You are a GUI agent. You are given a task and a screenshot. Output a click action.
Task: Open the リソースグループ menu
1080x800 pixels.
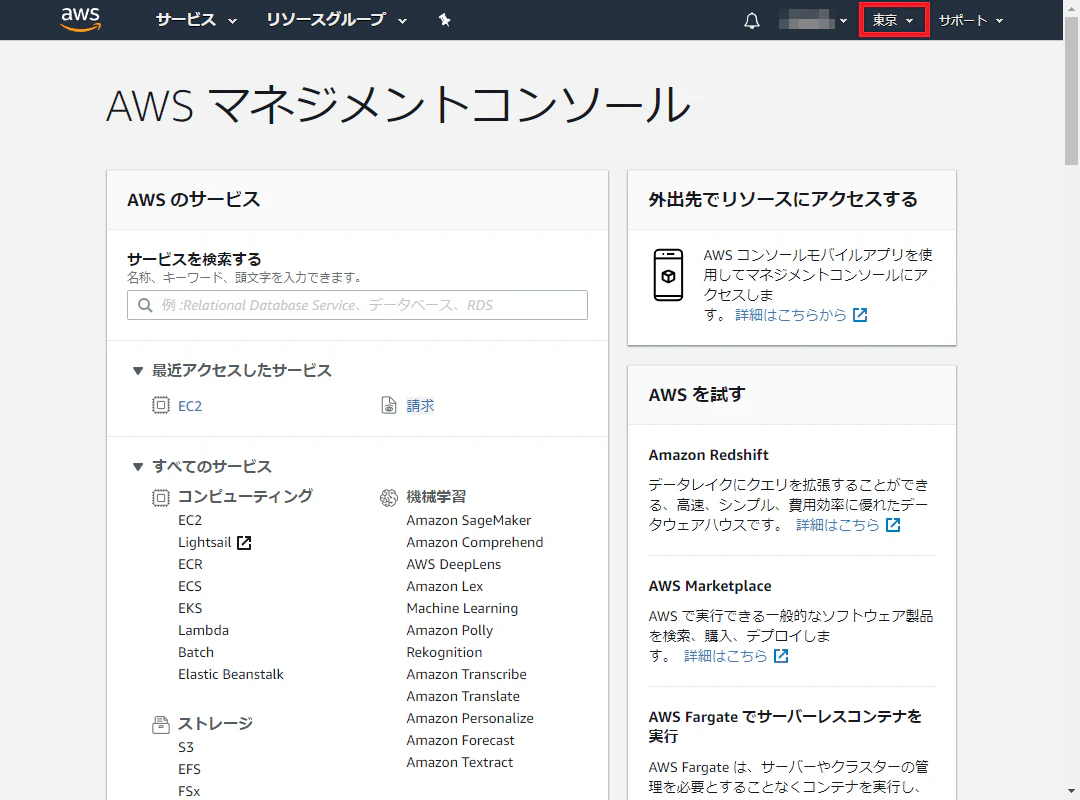coord(337,20)
